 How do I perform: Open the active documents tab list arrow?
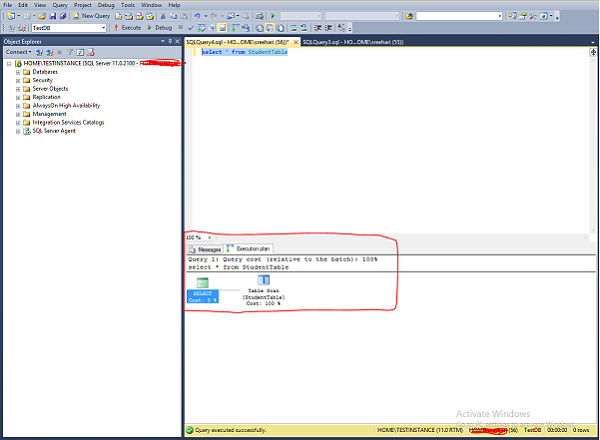click(593, 42)
